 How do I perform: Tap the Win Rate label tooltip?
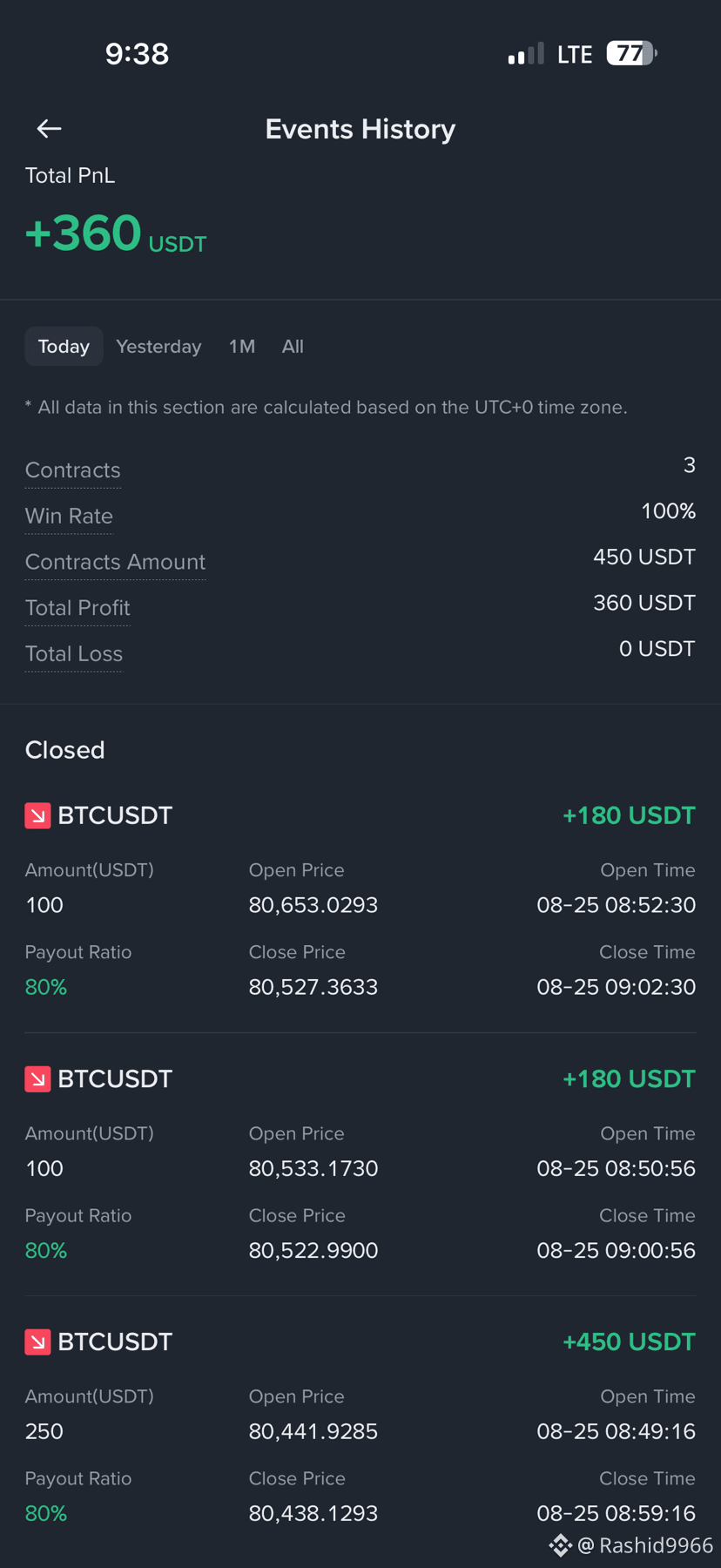click(x=69, y=517)
